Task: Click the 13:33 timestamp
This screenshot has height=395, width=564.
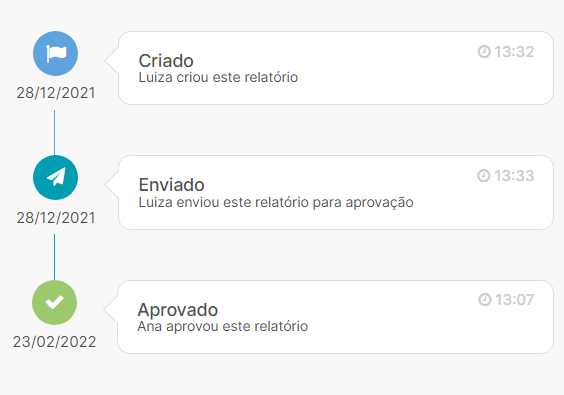Action: (514, 176)
